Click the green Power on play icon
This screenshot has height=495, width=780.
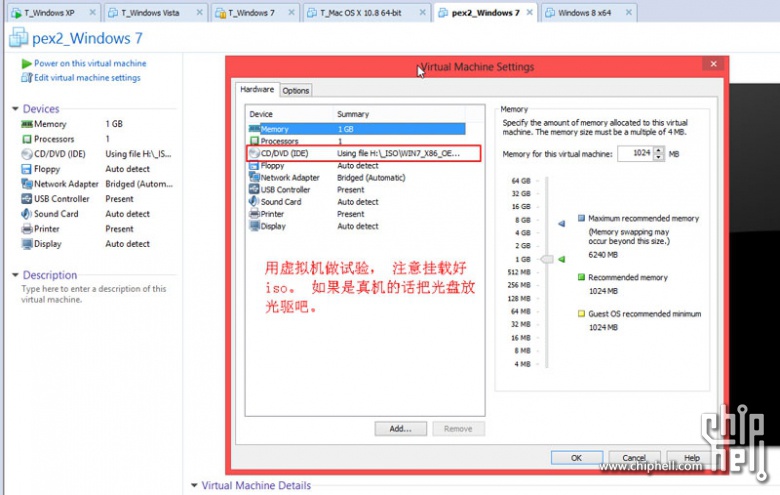click(26, 64)
